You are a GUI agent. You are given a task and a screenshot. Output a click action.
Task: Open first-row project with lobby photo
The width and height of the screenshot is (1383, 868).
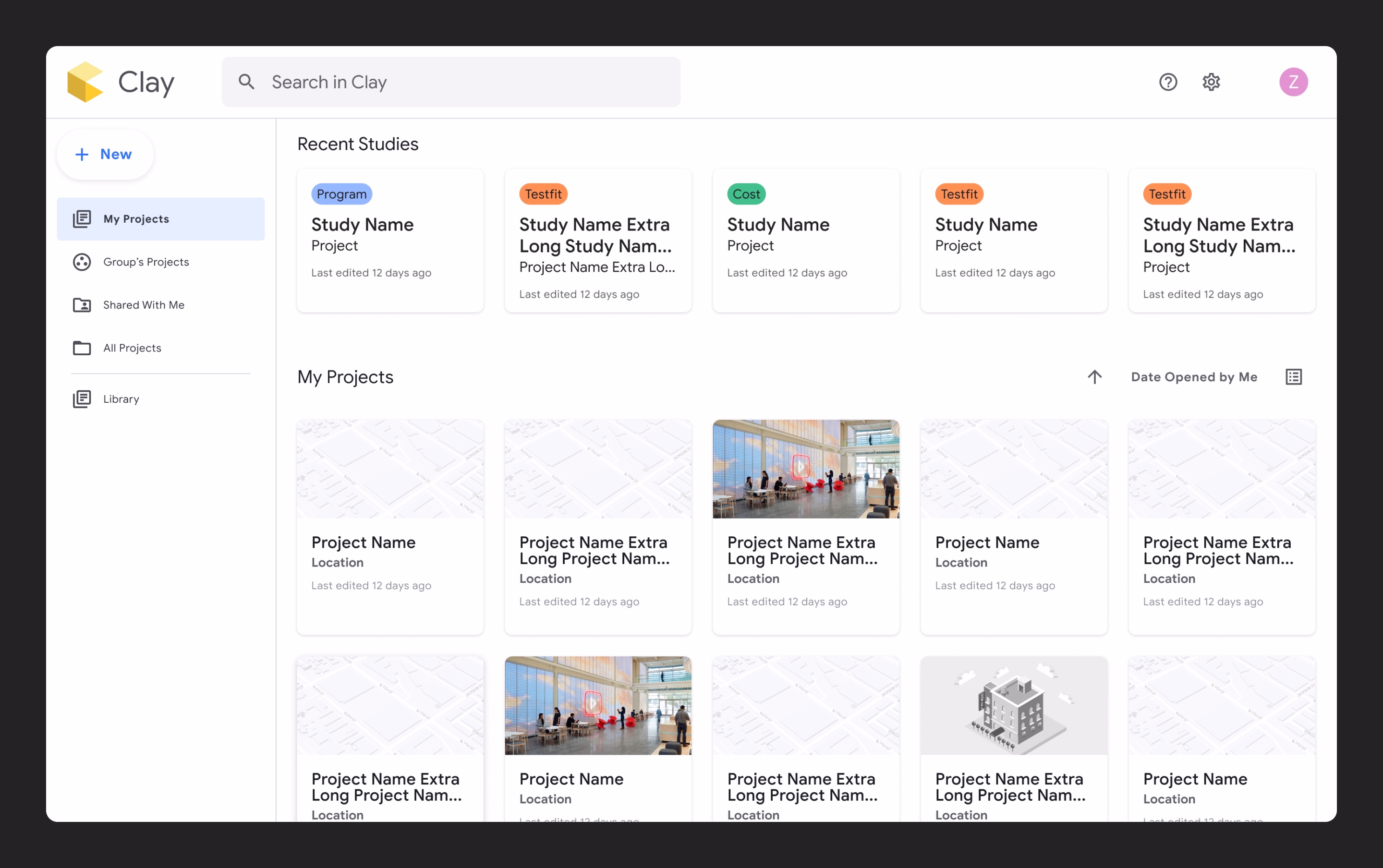pyautogui.click(x=805, y=469)
